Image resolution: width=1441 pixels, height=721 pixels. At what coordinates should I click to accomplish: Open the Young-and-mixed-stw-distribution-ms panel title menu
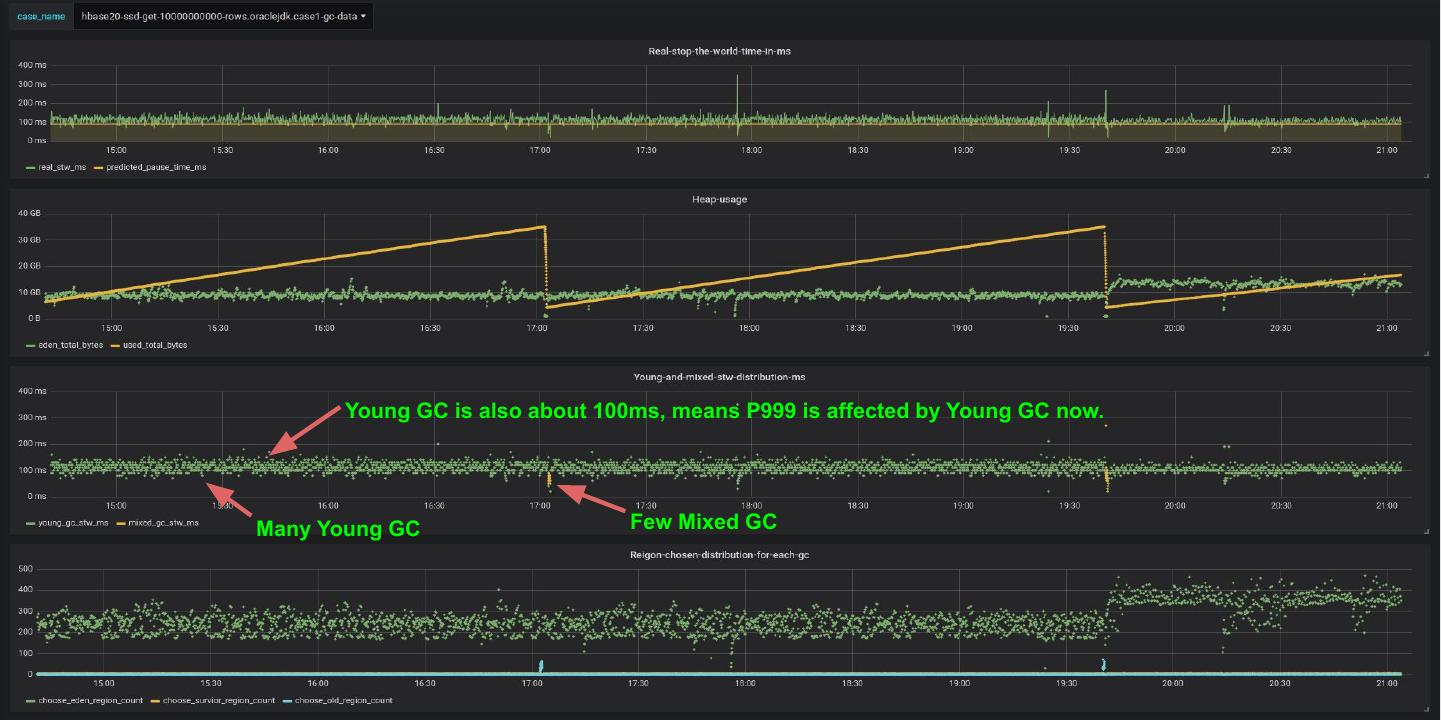tap(719, 377)
